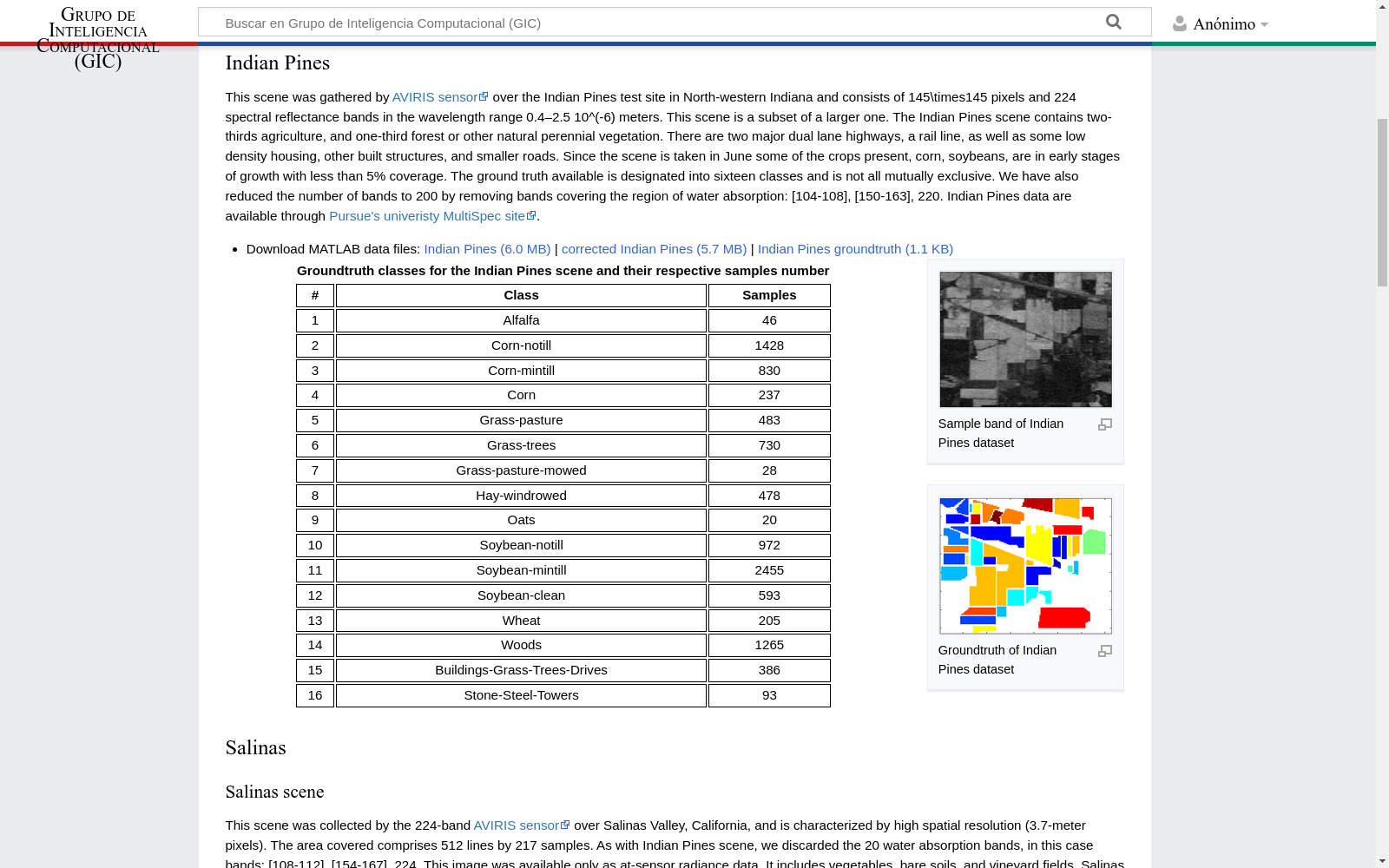Click the search magnifier icon
1389x868 pixels.
[1114, 23]
